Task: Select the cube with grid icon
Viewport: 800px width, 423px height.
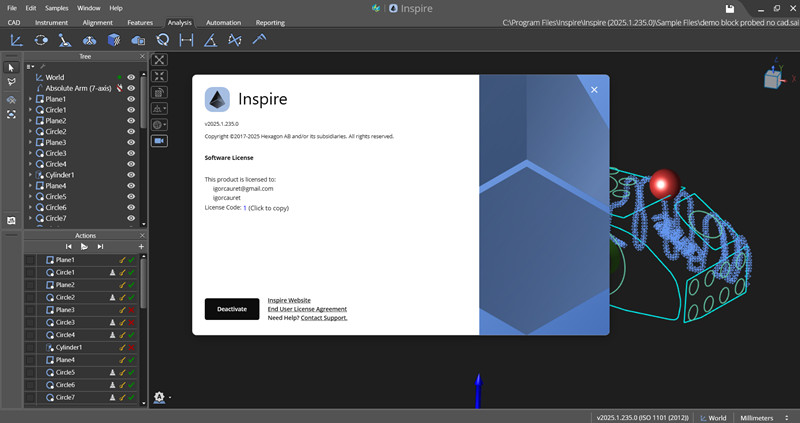Action: coord(114,40)
